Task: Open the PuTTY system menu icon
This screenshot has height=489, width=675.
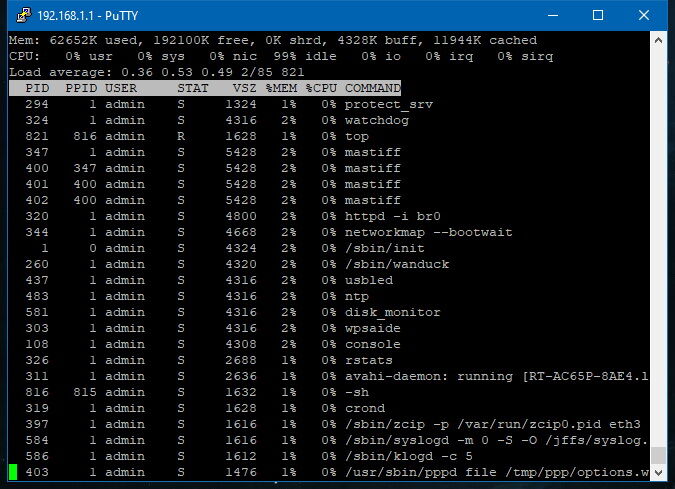Action: (23, 15)
